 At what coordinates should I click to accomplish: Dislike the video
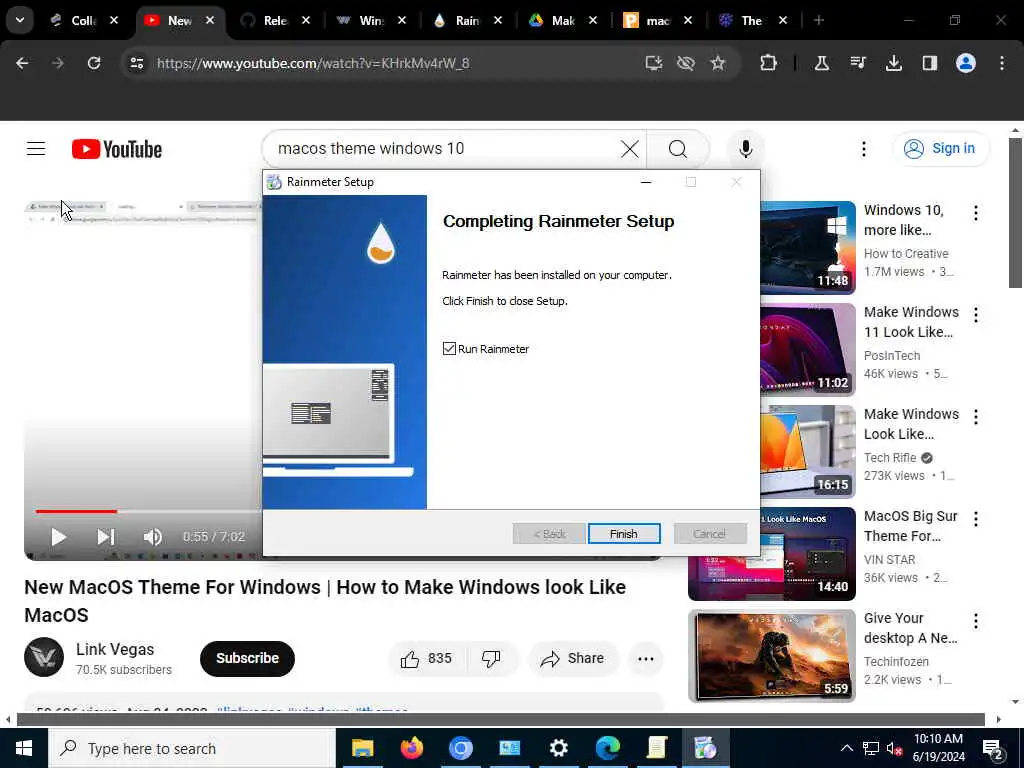[491, 658]
